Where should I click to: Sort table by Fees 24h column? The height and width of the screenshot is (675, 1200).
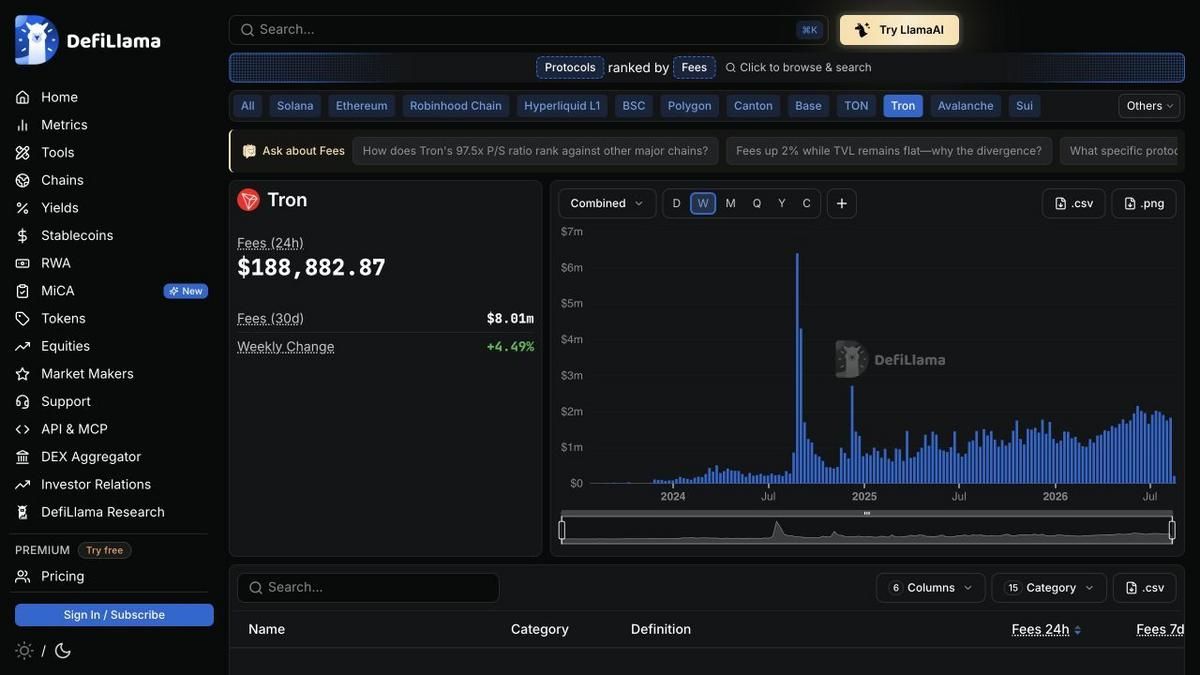[1046, 630]
